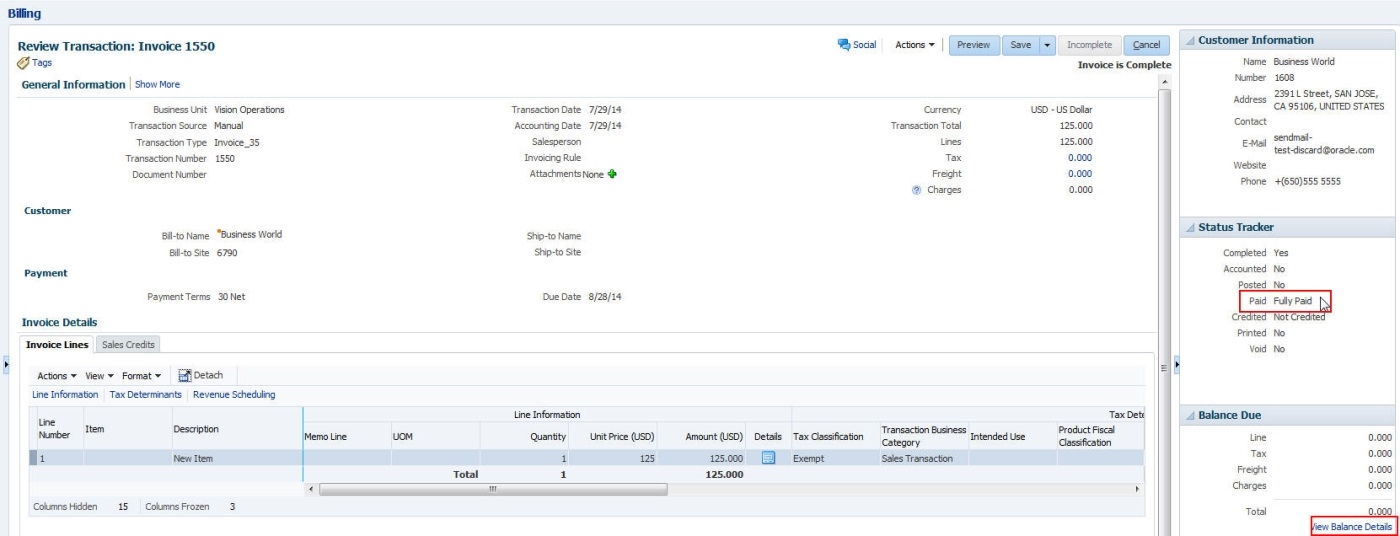Click the Preview button

973,45
